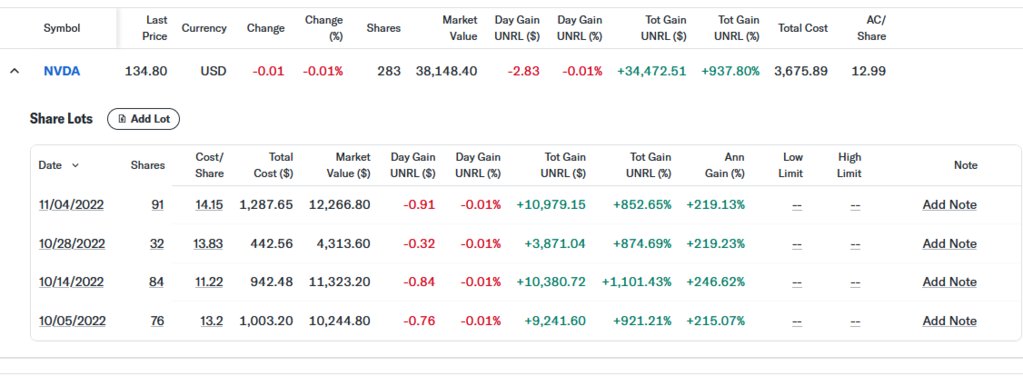Edit the 76 shares value
The height and width of the screenshot is (376, 1023).
click(157, 321)
